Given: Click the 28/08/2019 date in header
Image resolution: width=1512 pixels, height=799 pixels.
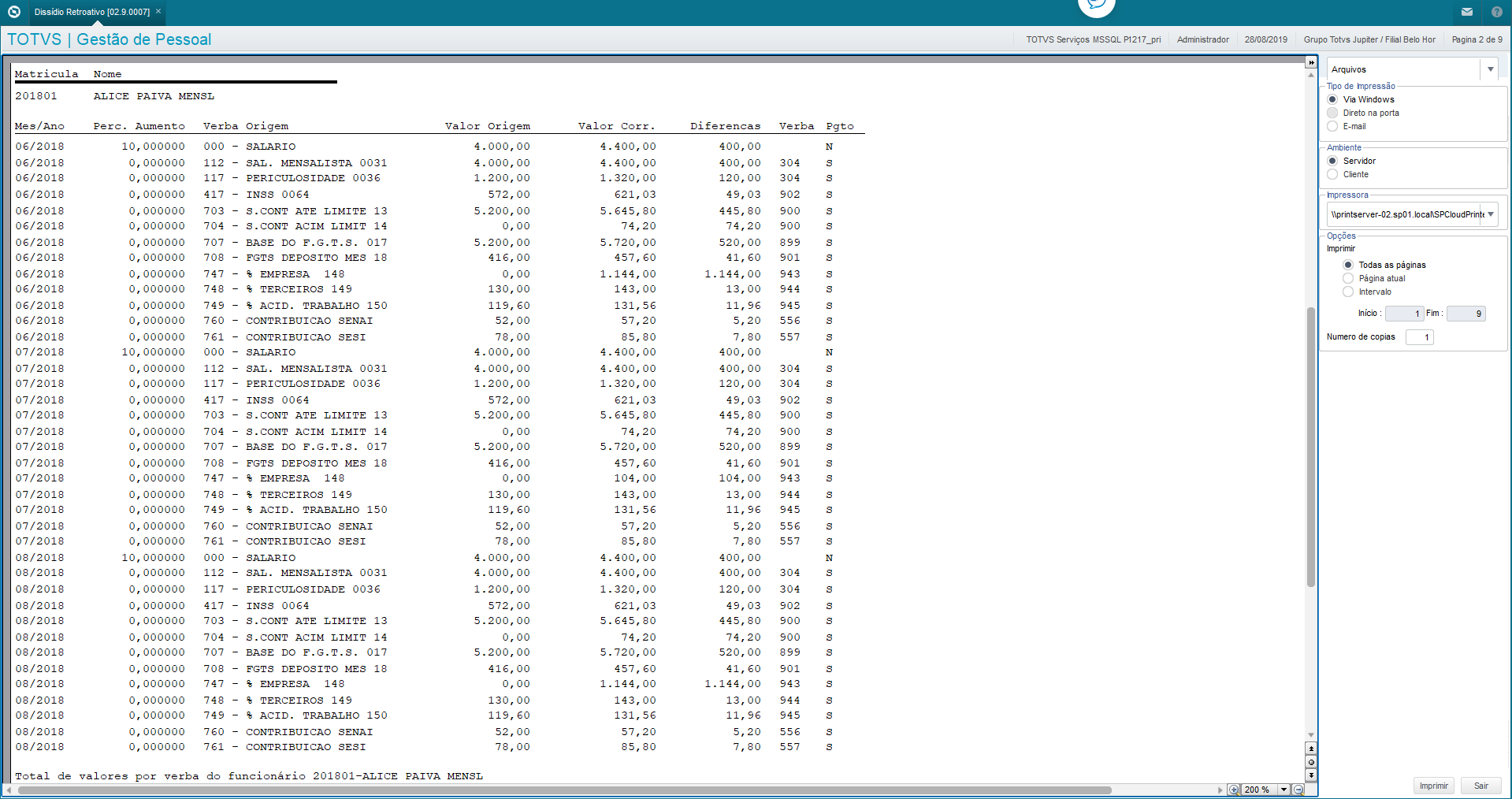Looking at the screenshot, I should (1265, 39).
